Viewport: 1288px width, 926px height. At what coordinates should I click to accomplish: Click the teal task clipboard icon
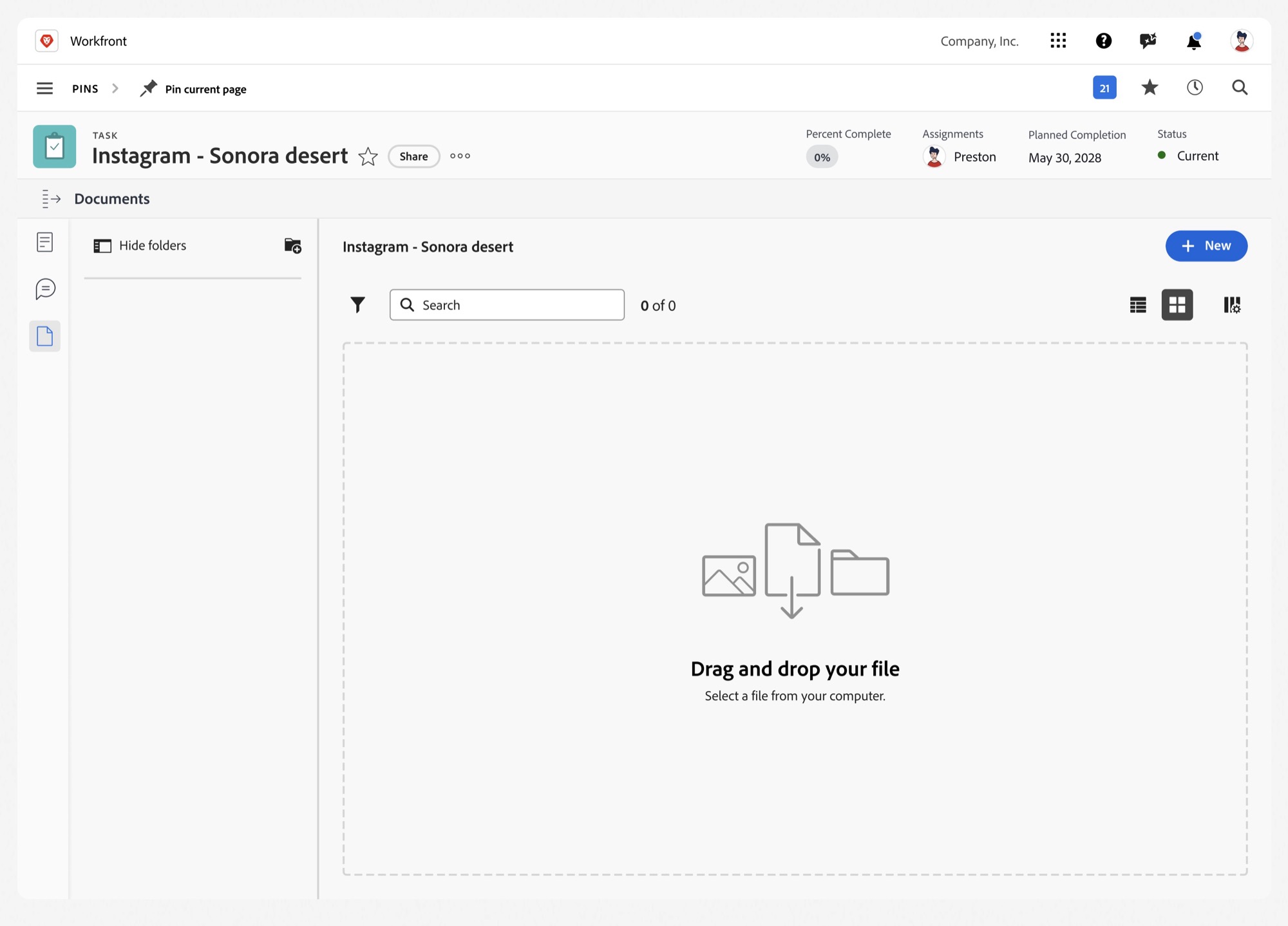coord(55,147)
